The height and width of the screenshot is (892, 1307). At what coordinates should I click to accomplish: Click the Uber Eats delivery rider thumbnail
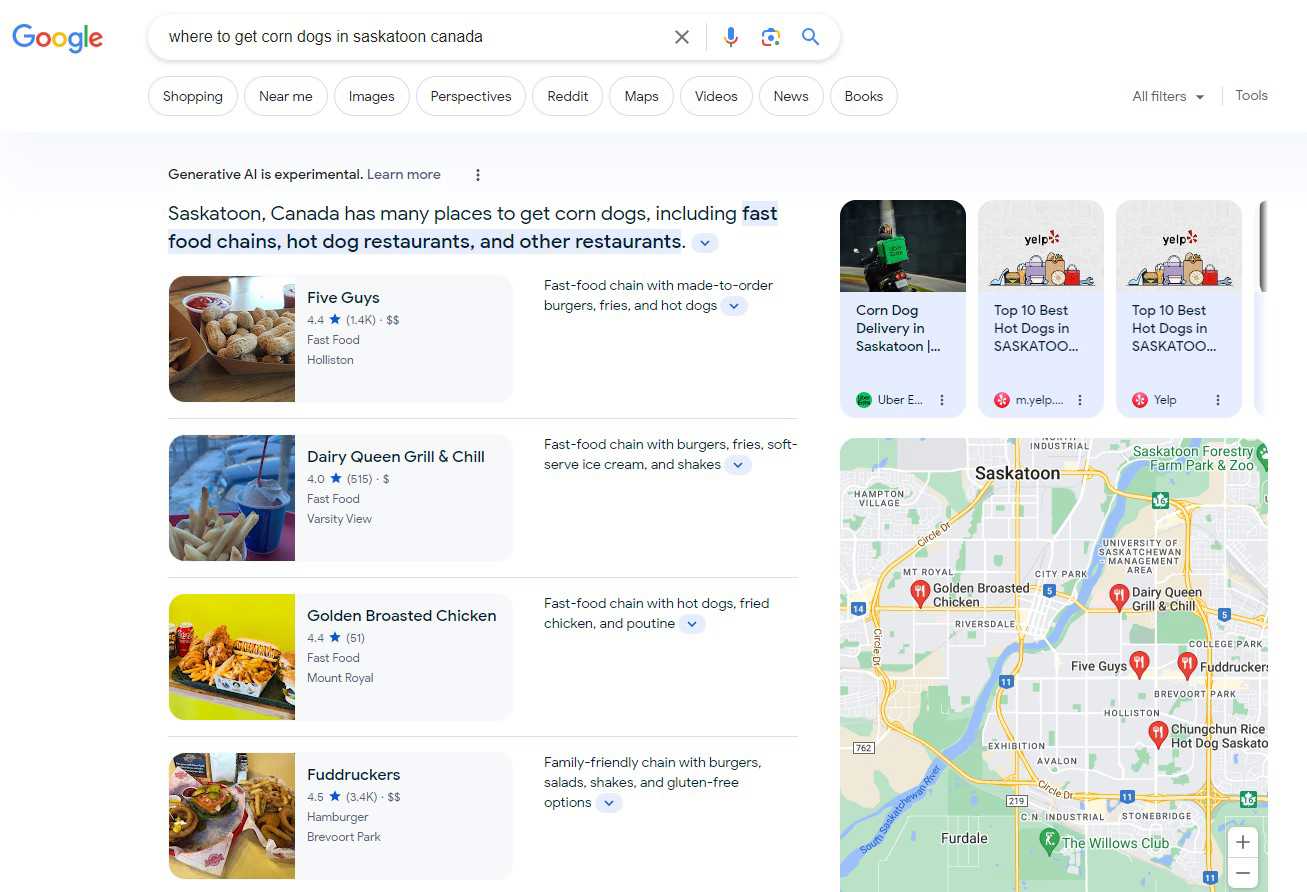tap(903, 246)
